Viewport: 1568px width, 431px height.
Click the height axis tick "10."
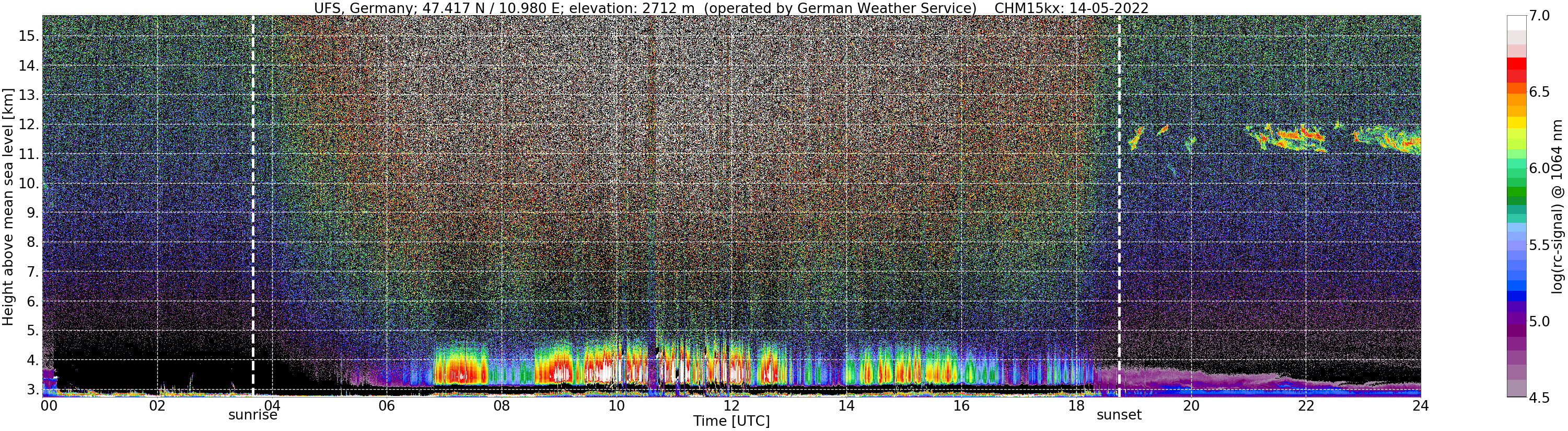tap(29, 184)
